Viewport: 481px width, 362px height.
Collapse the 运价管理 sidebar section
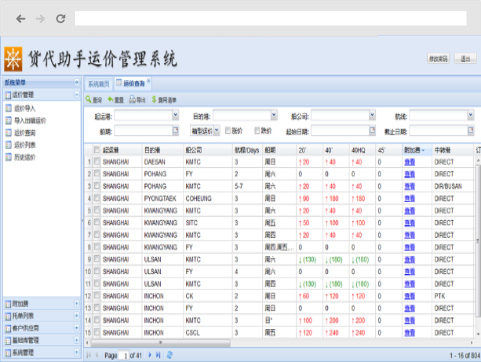(77, 95)
